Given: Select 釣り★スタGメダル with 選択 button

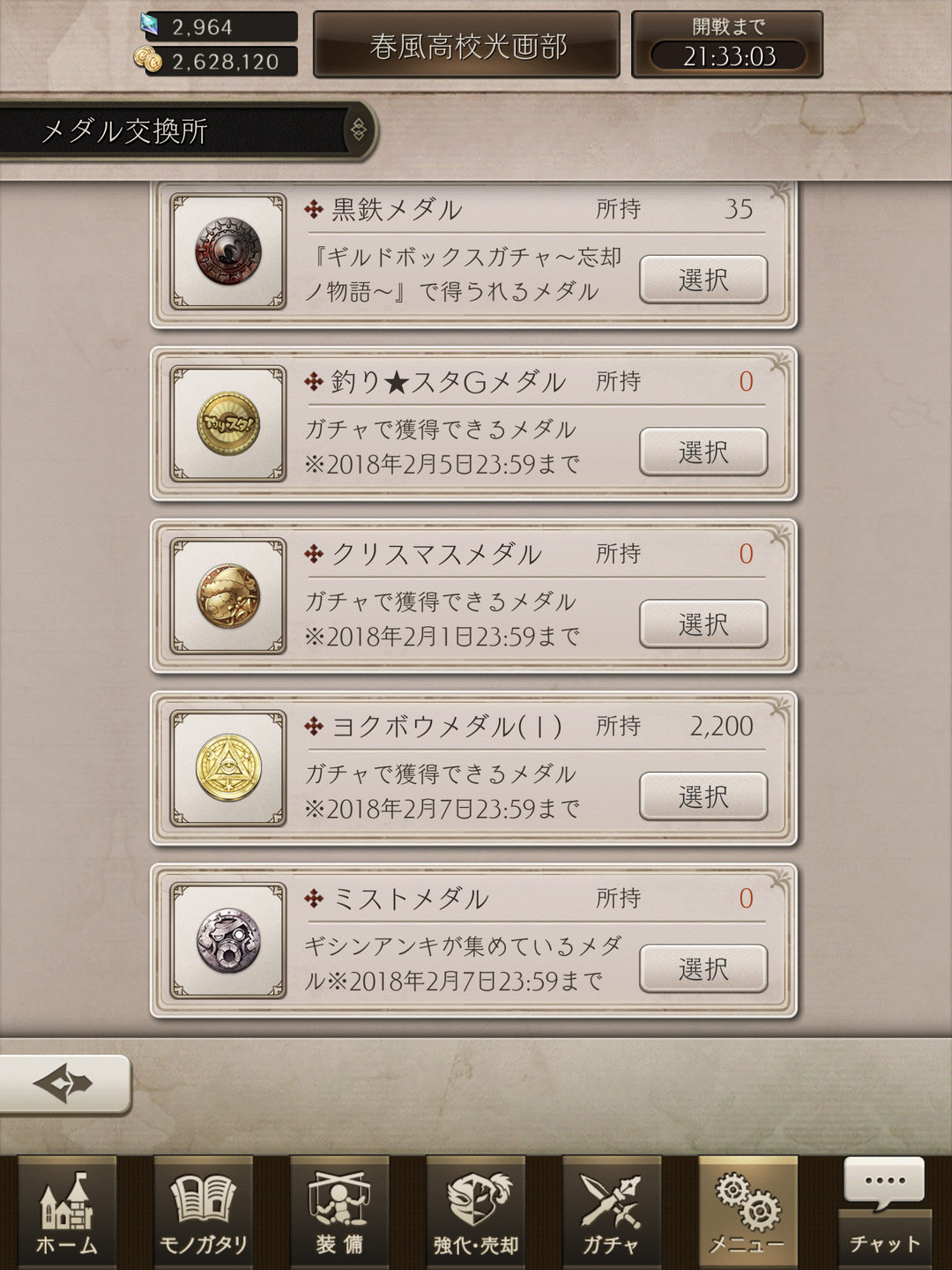Looking at the screenshot, I should coord(703,452).
